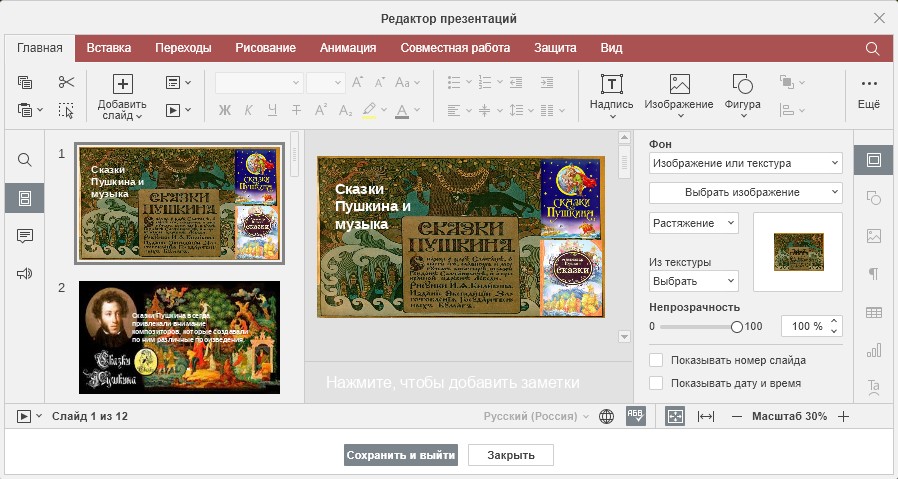Open Find panel in left sidebar
This screenshot has height=479, width=898.
pyautogui.click(x=25, y=160)
